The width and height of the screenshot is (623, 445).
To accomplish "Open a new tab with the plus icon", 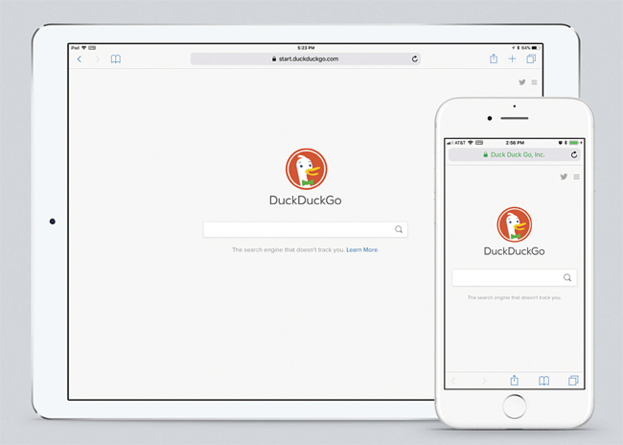I will 512,59.
